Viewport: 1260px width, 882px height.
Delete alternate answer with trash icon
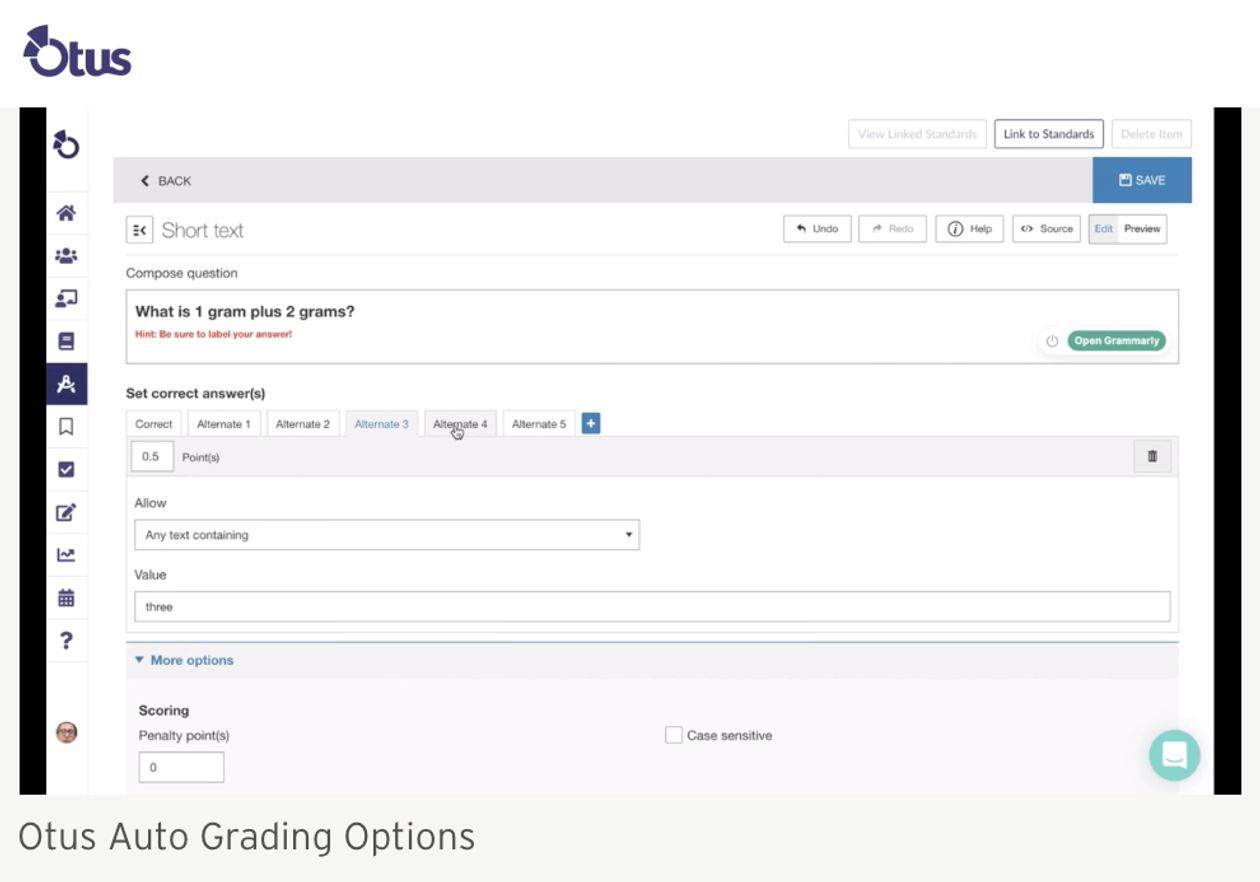coord(1152,456)
